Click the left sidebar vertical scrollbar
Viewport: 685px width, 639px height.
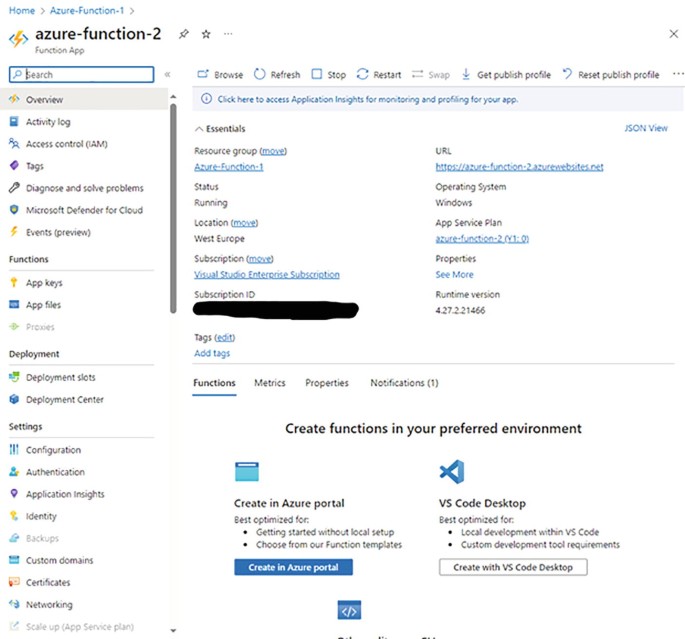pyautogui.click(x=173, y=200)
